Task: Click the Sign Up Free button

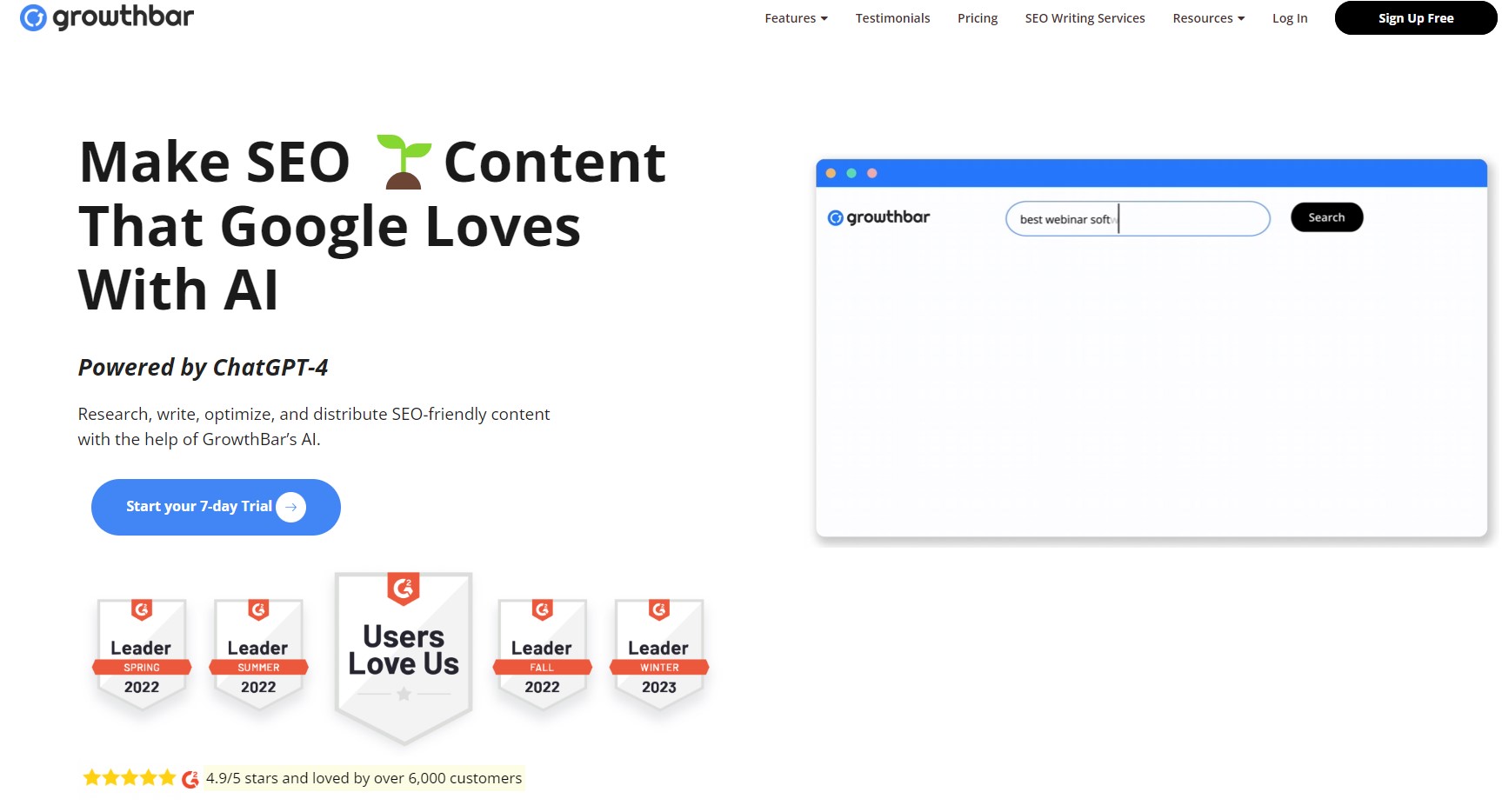Action: click(x=1416, y=18)
